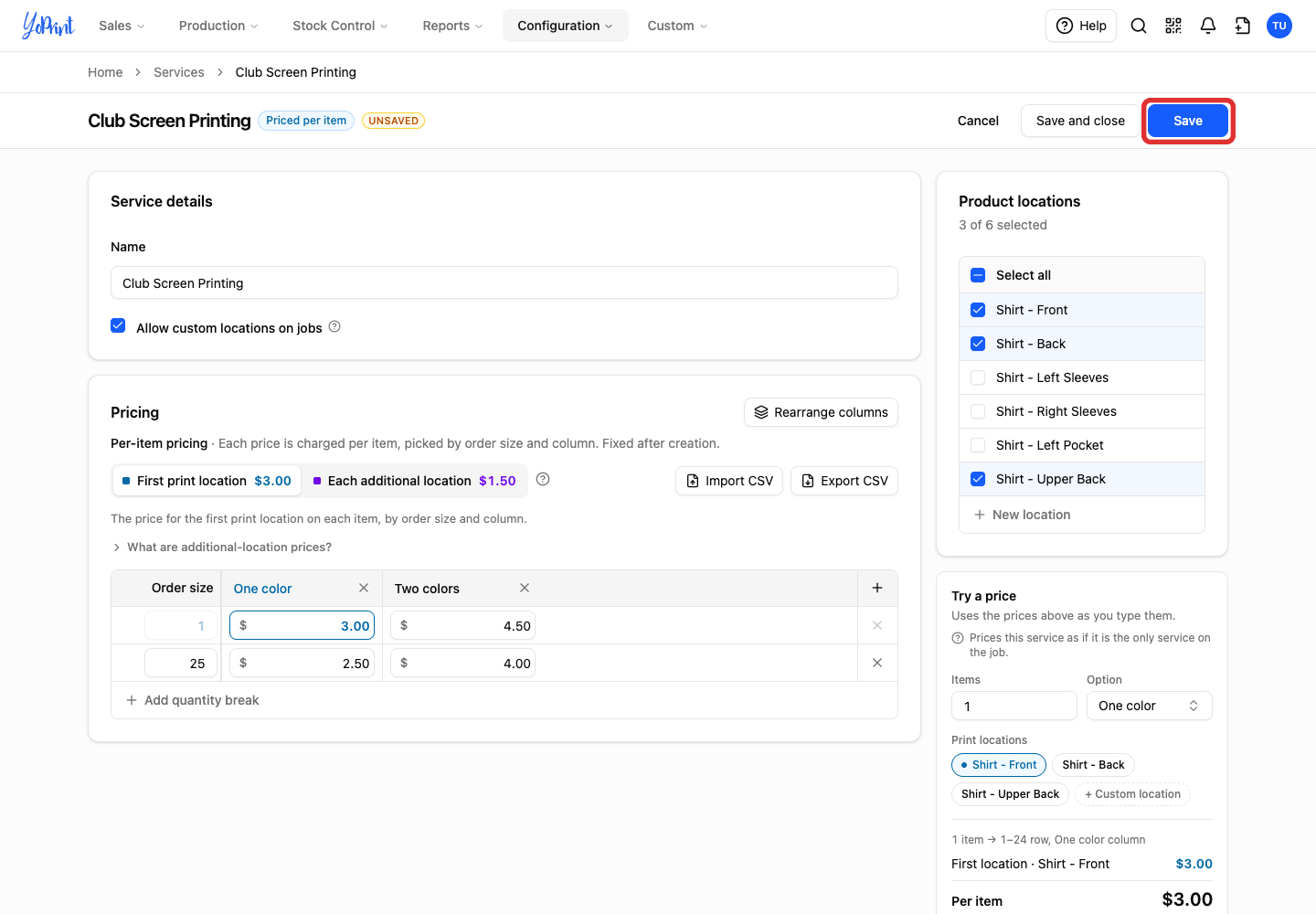Check Shirt - Right Sleeves location

[x=978, y=411]
